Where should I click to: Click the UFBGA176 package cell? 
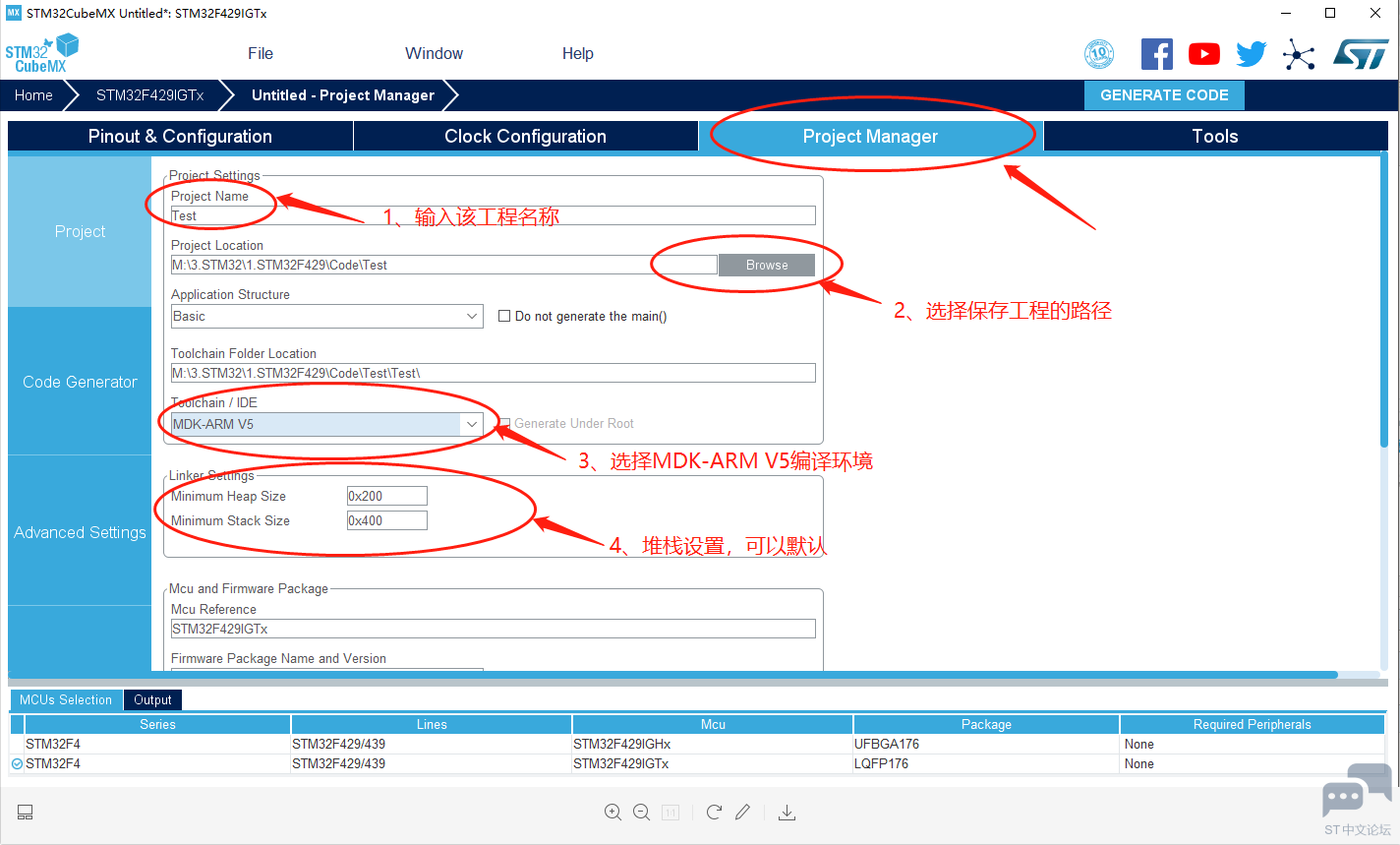[986, 745]
